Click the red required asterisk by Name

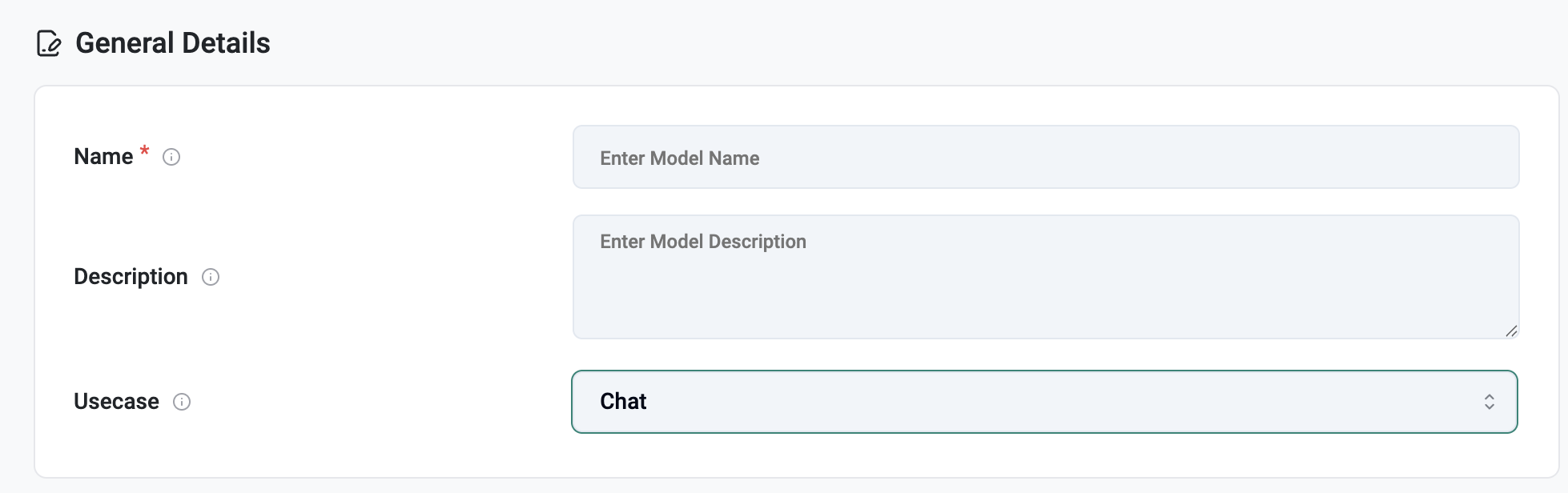click(144, 151)
